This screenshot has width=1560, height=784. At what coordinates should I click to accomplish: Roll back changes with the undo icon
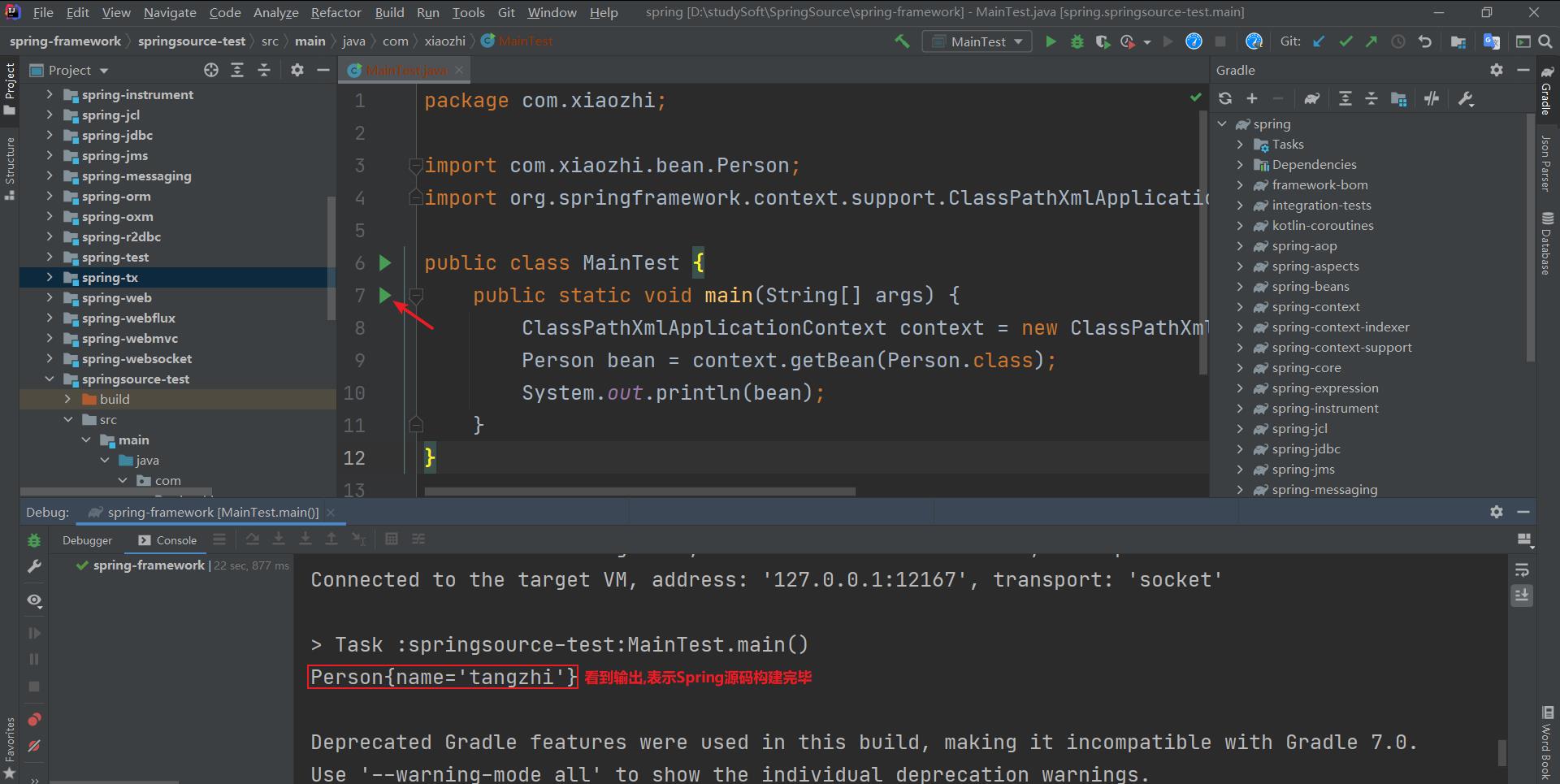(x=1424, y=41)
